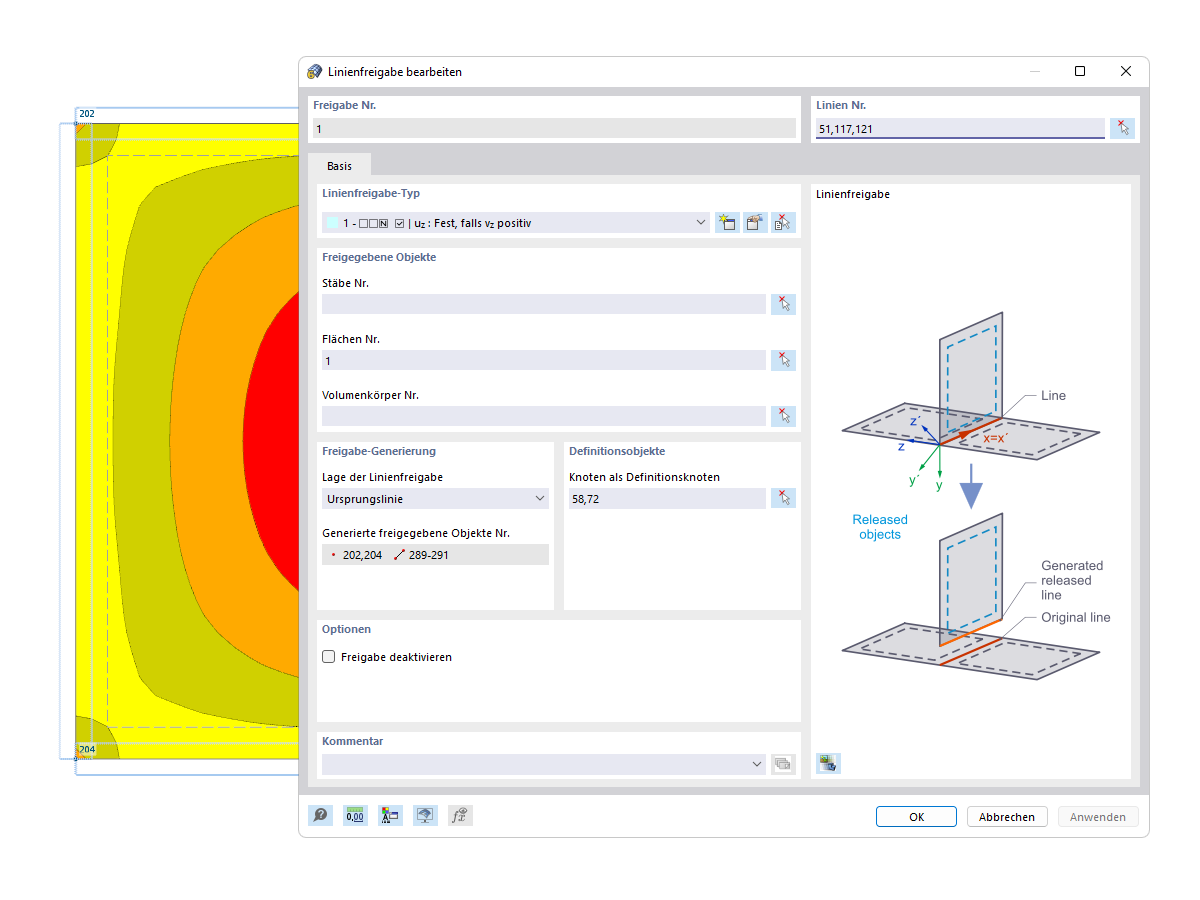Image resolution: width=1200 pixels, height=900 pixels.
Task: Click the dialog title bar app icon
Action: [x=315, y=72]
